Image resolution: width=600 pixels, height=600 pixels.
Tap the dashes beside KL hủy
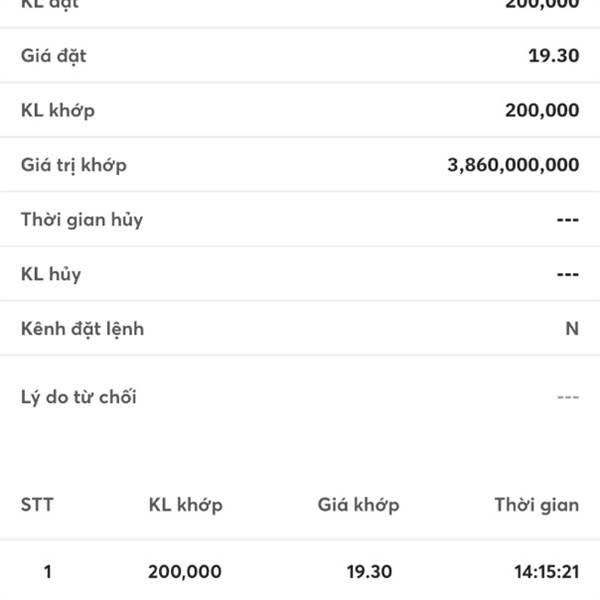(568, 274)
